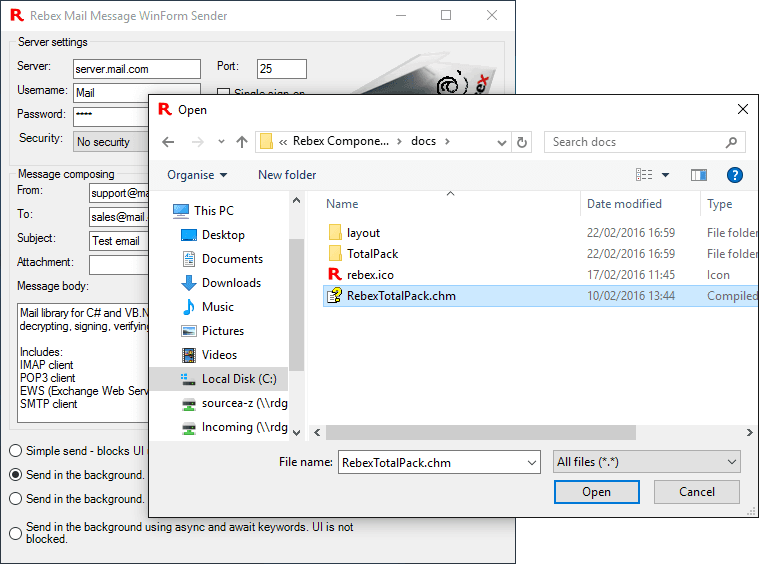
Task: Click the chevron after Rebex Compone... in path
Action: point(399,141)
